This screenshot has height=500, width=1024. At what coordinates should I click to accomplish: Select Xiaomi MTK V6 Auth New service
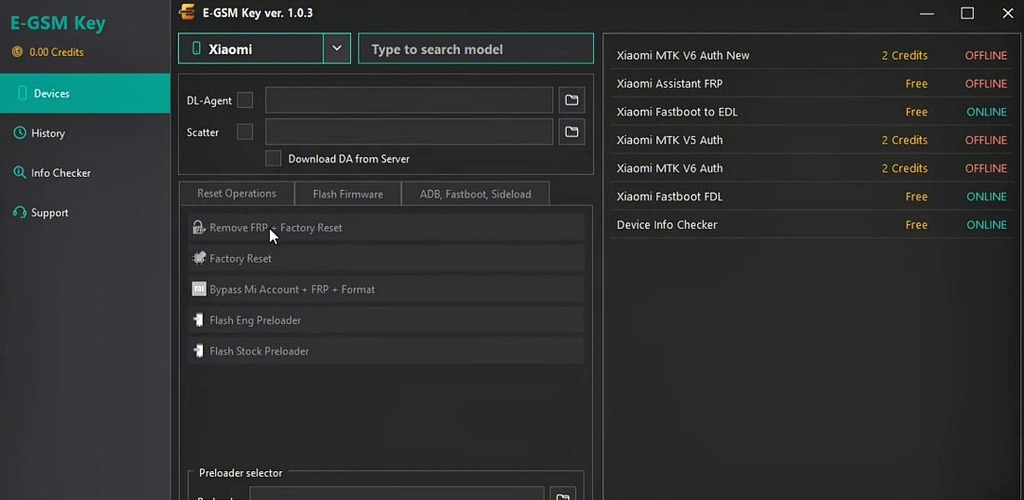click(x=812, y=55)
